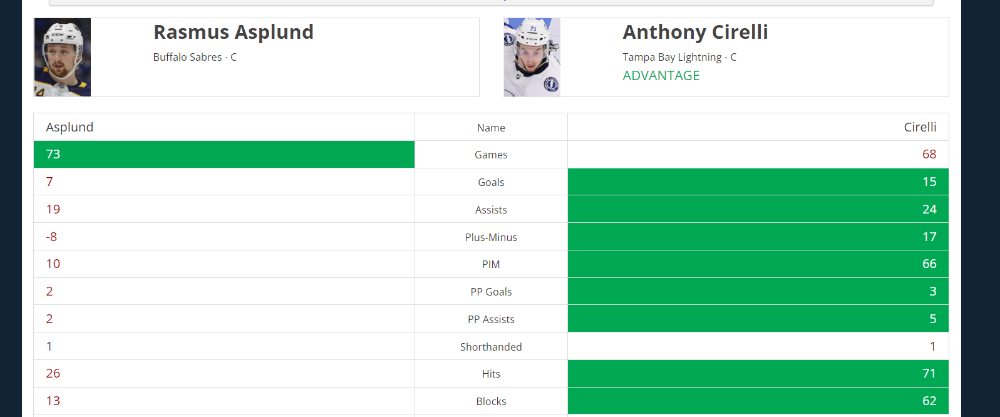This screenshot has height=417, width=1000.
Task: Click Rasmus Asplund's player photo
Action: click(62, 57)
